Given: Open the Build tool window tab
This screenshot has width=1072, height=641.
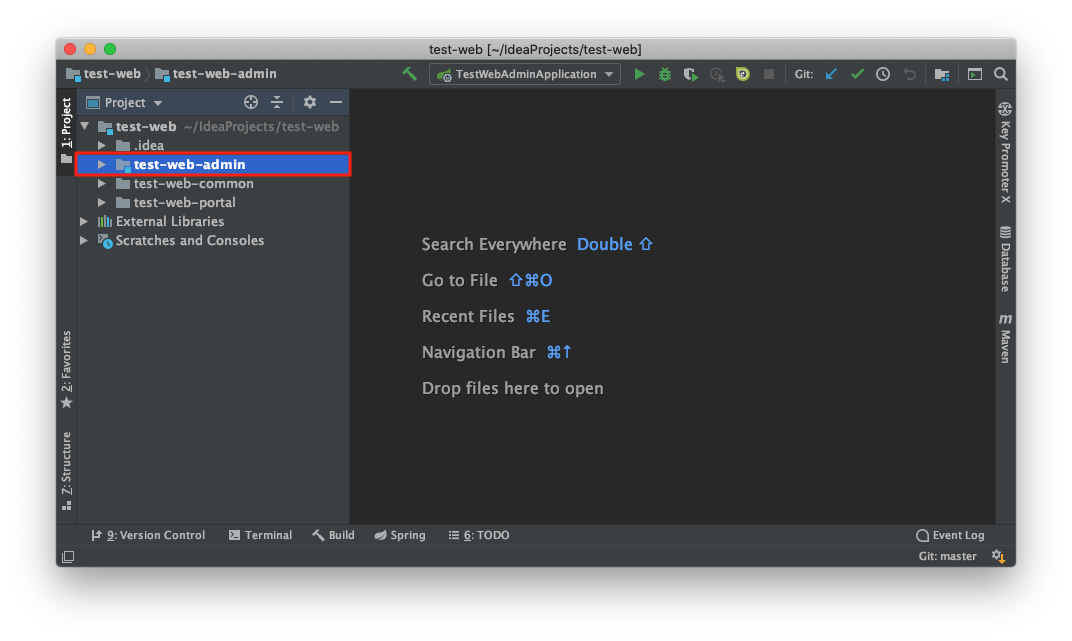Looking at the screenshot, I should click(x=334, y=535).
